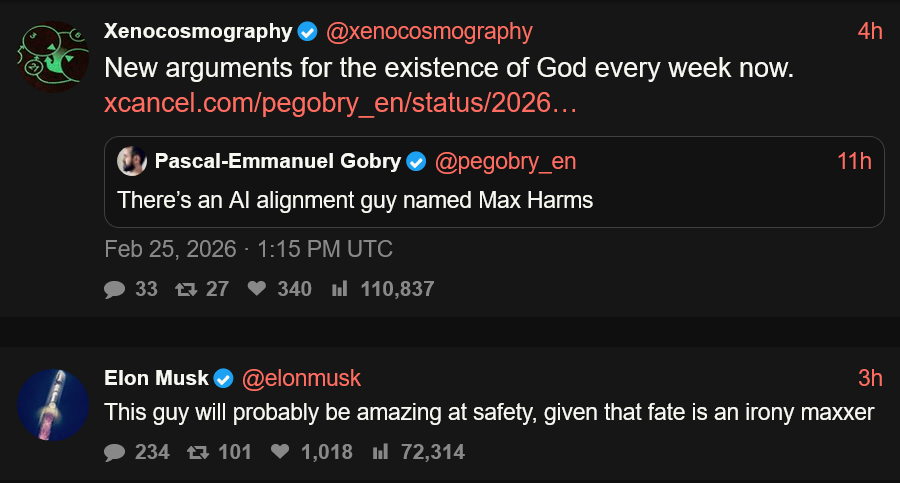The image size is (900, 483).
Task: Retweet Elon Musk's reply via the retweet icon
Action: pos(198,452)
